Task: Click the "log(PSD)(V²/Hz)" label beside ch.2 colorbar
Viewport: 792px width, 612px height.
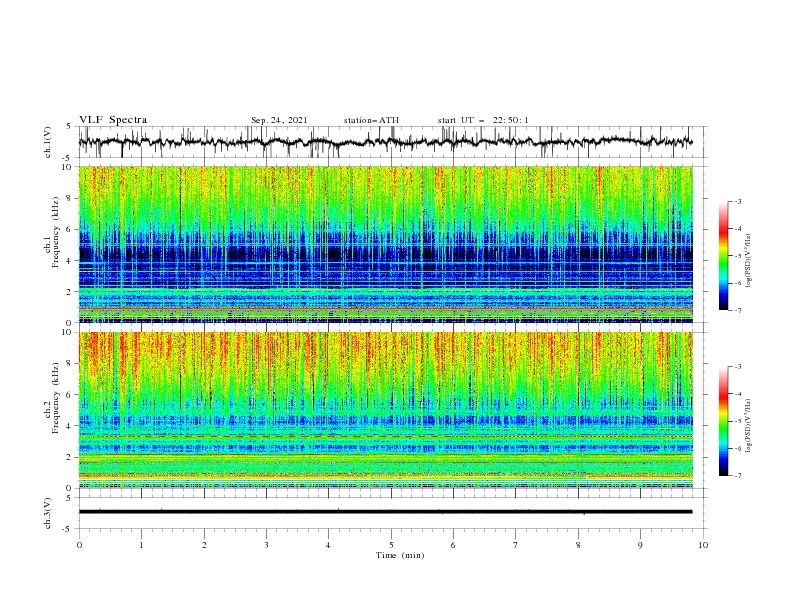Action: coord(748,425)
